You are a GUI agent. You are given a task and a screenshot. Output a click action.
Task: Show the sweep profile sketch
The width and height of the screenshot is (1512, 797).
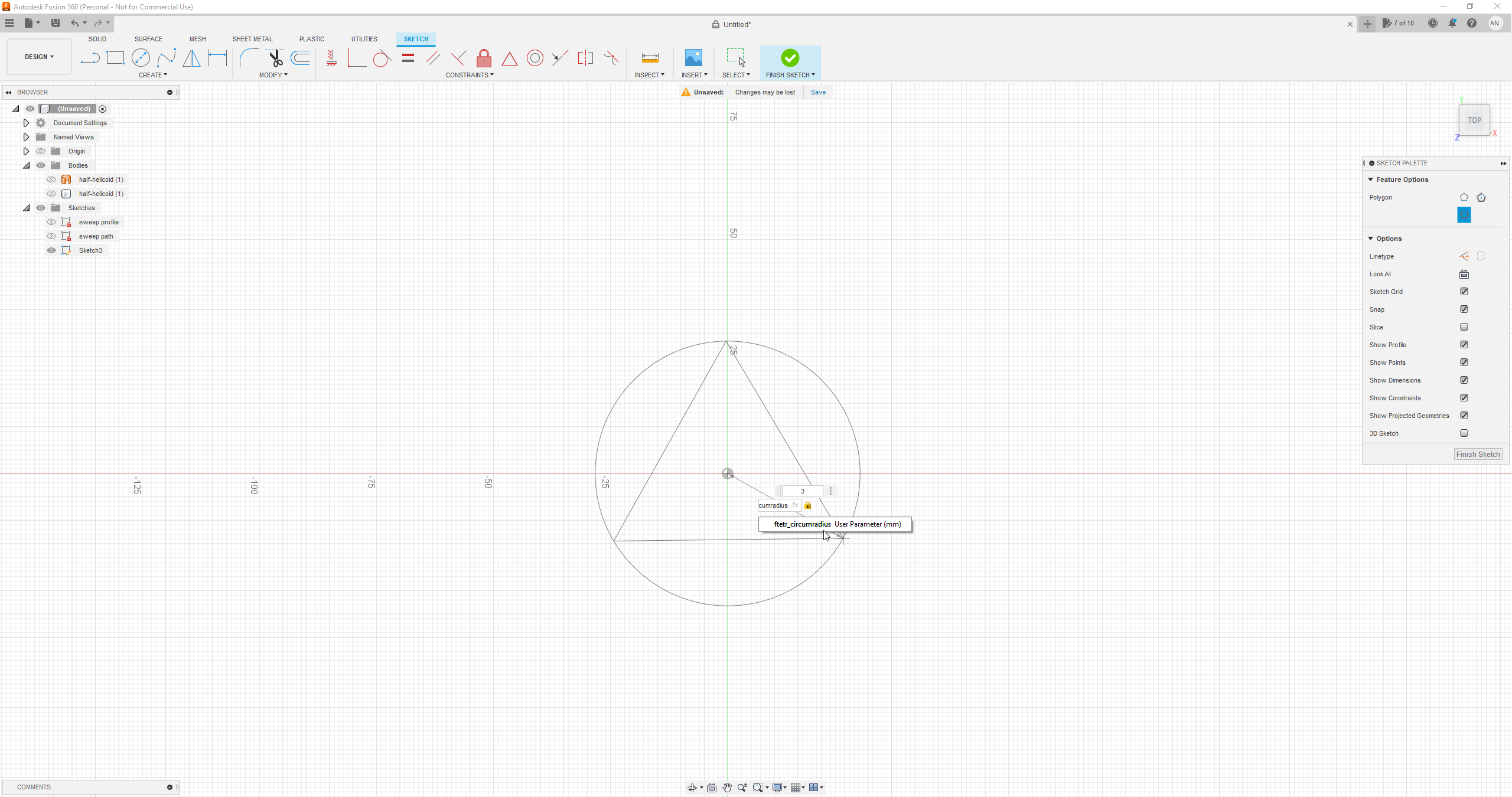point(51,222)
